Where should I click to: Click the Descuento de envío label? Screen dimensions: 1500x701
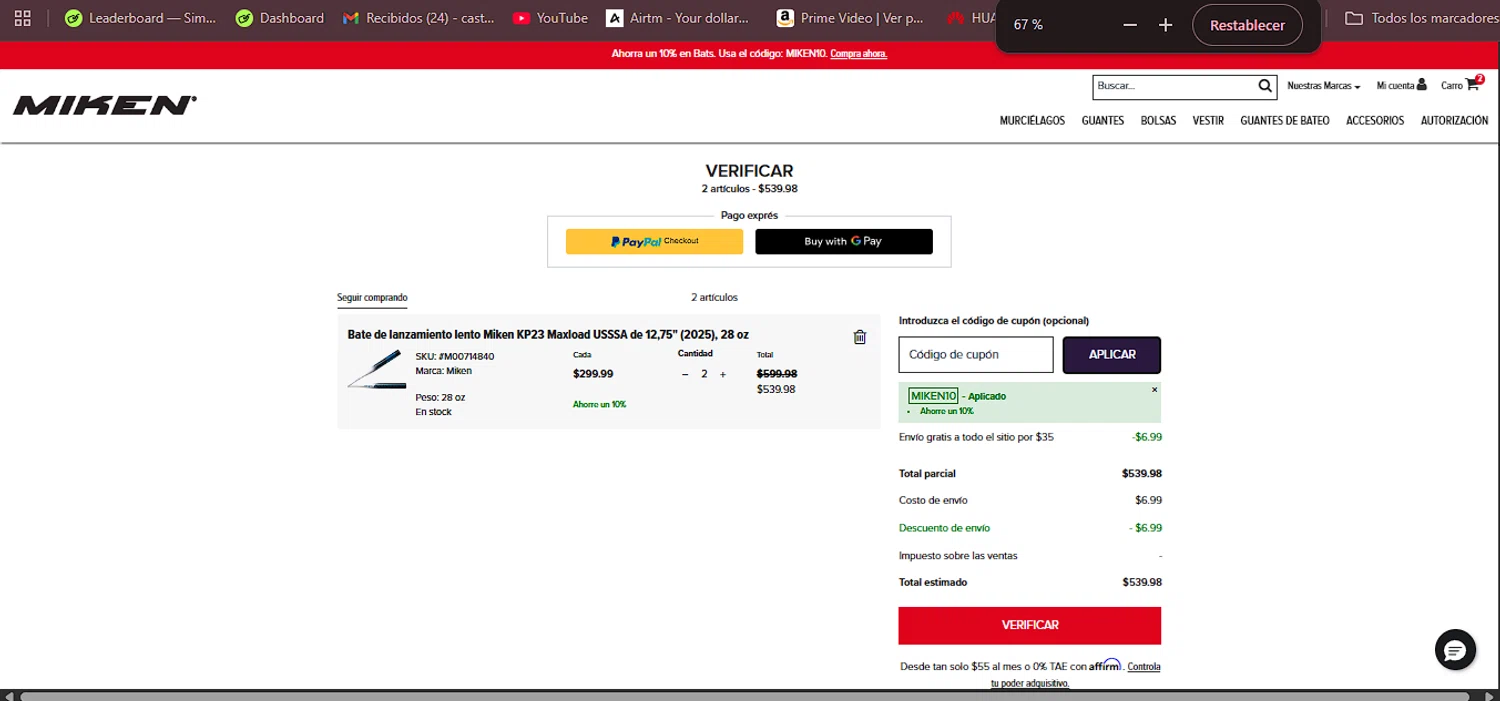[x=945, y=528]
